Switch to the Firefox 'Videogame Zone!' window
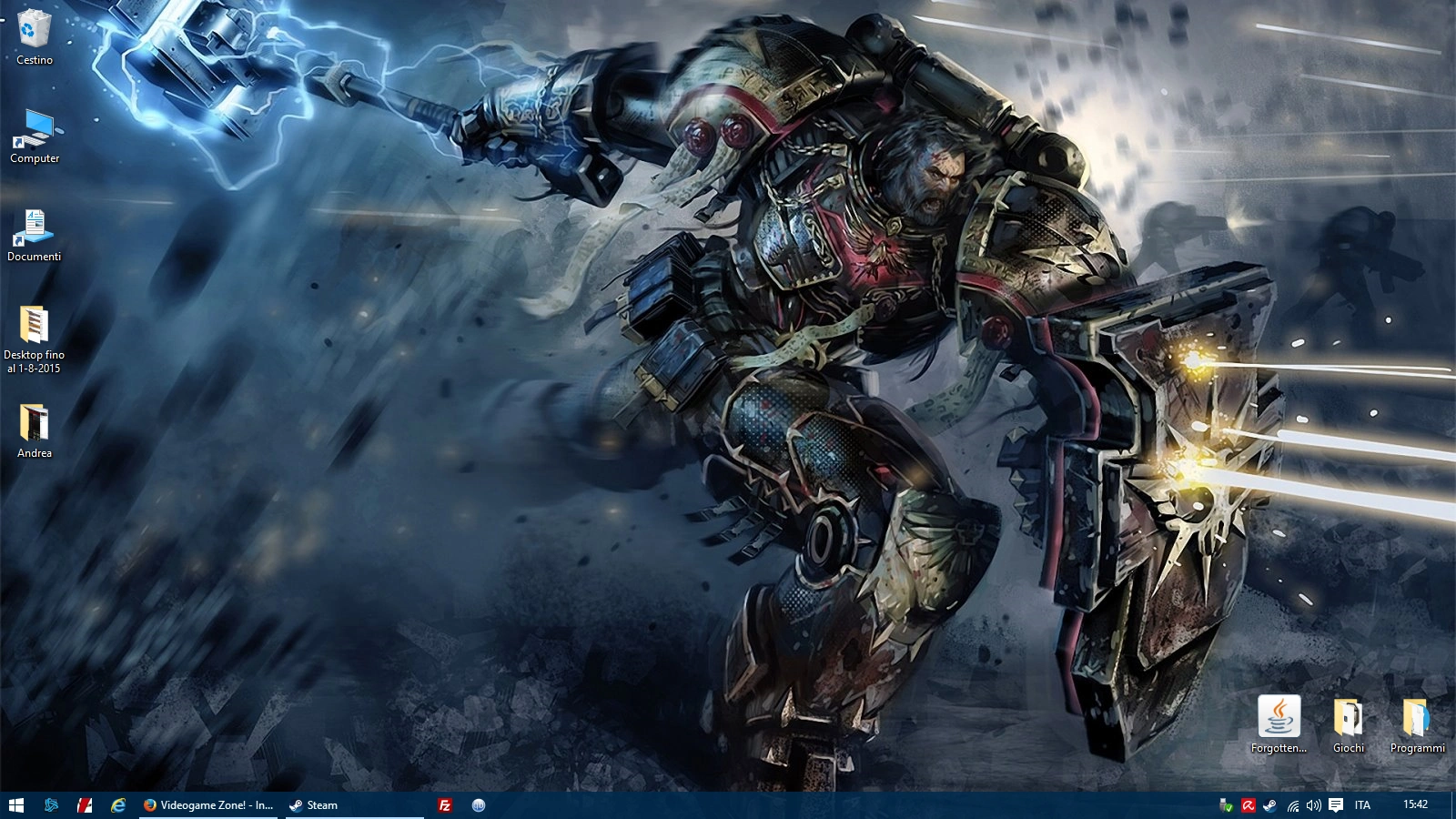The width and height of the screenshot is (1456, 819). click(208, 805)
